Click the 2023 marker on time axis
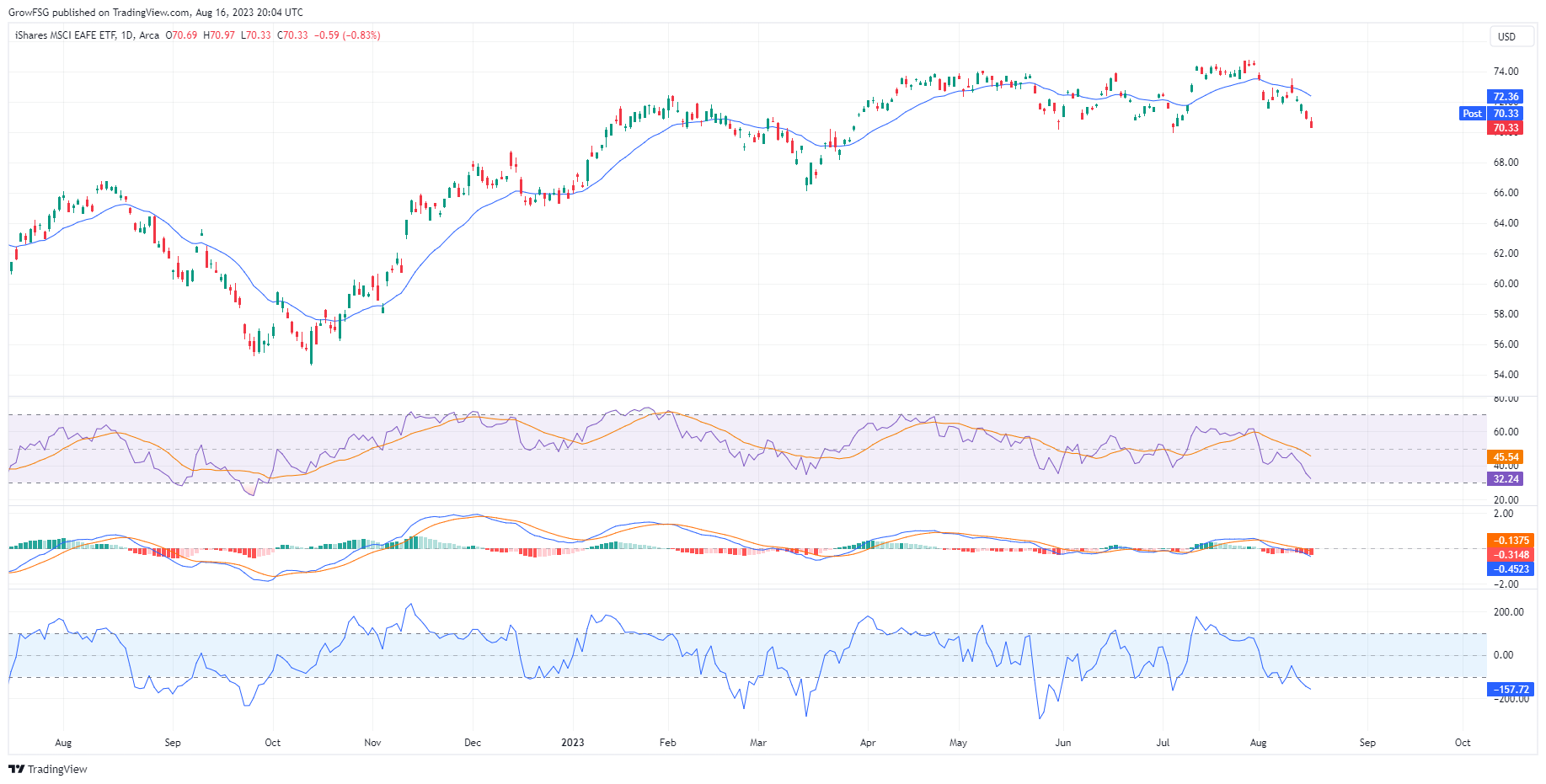The image size is (1546, 784). [572, 743]
